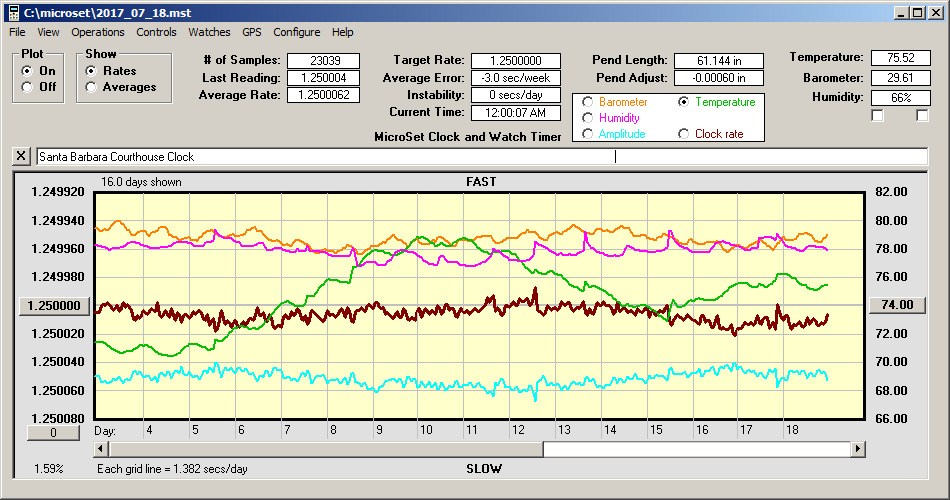Click the Barometer reading field
This screenshot has width=950, height=500.
click(900, 78)
